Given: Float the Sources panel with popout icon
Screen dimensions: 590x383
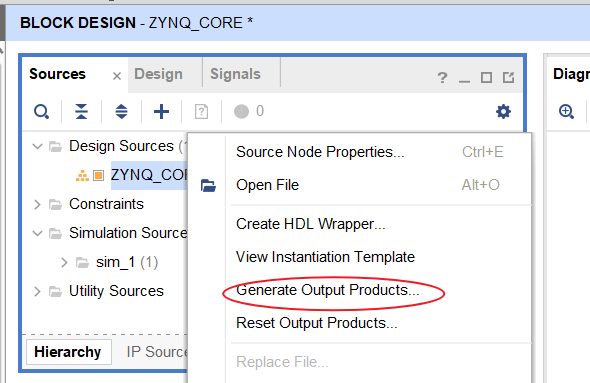Looking at the screenshot, I should click(508, 78).
